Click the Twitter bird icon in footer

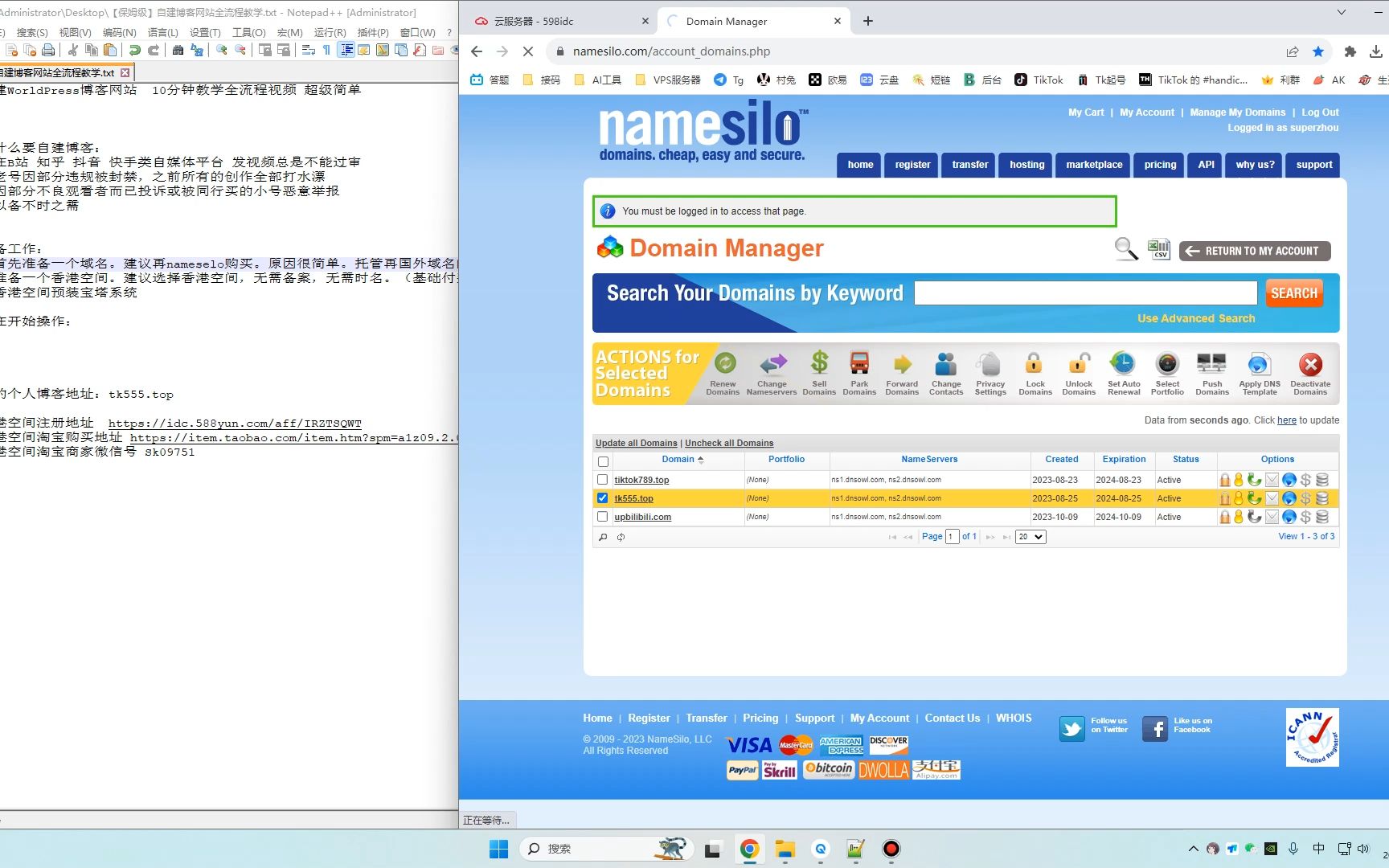tap(1071, 729)
